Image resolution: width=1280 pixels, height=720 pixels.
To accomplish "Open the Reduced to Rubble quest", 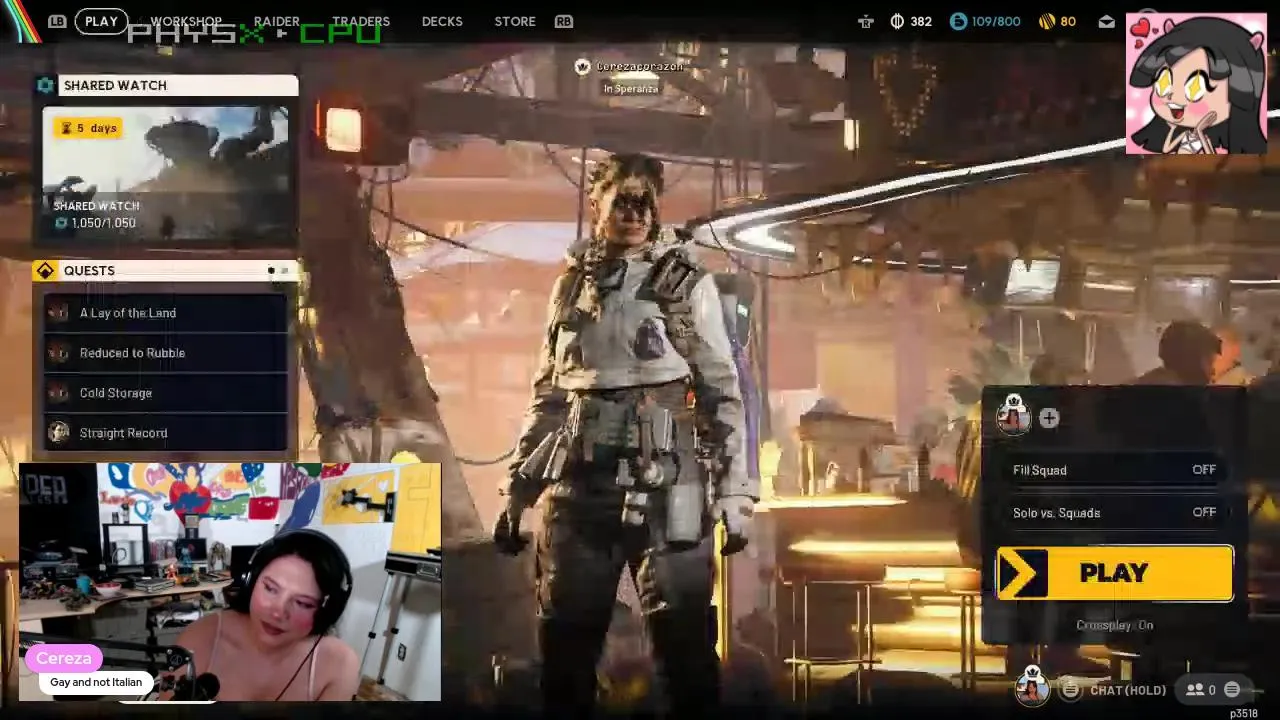I will point(166,353).
